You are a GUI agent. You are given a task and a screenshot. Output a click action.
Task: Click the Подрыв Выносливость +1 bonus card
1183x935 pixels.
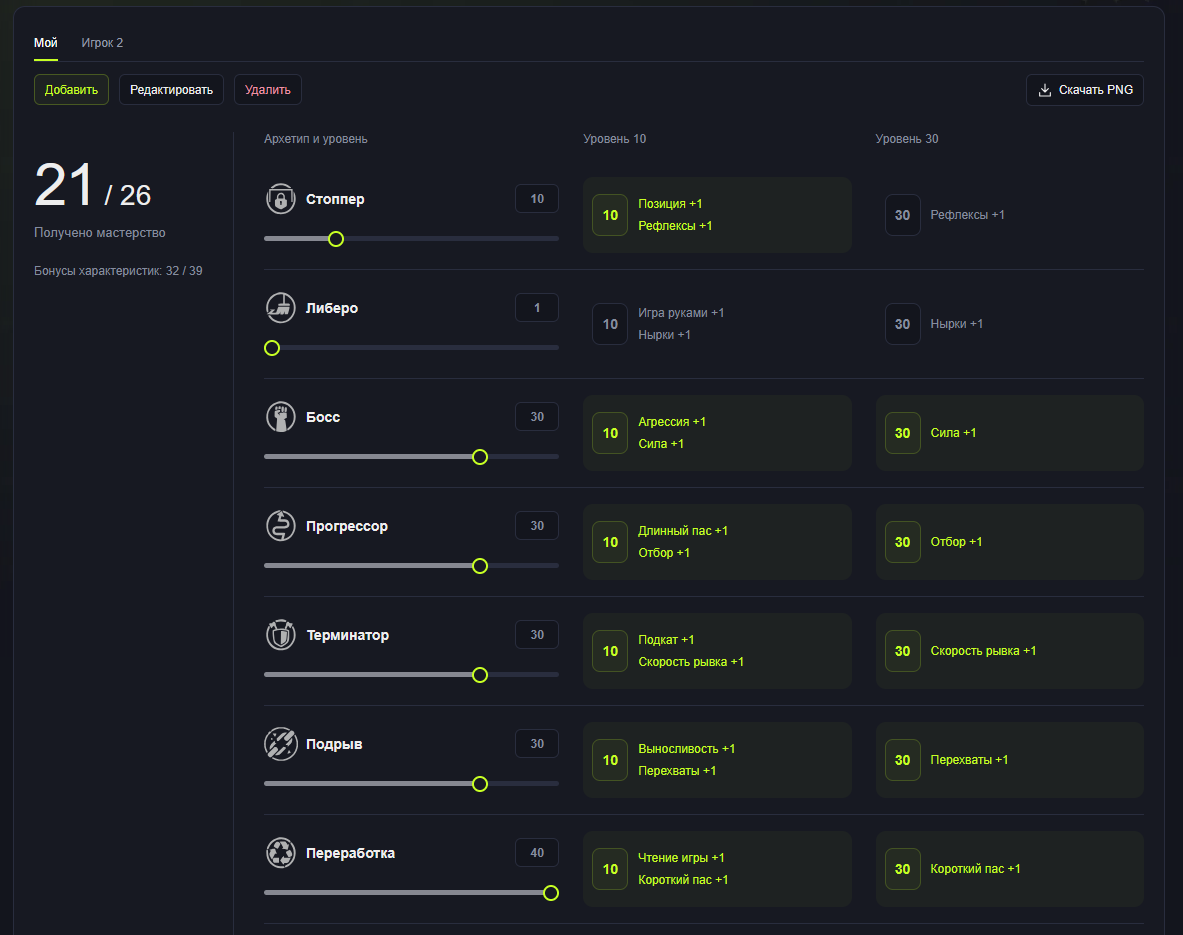(717, 760)
